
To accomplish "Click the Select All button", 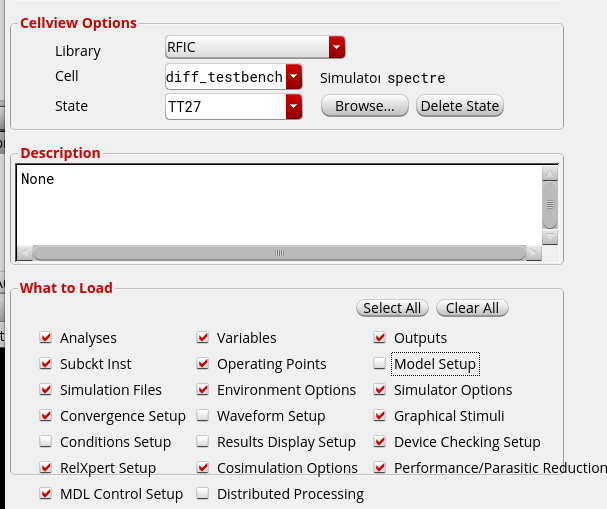I will pyautogui.click(x=392, y=308).
